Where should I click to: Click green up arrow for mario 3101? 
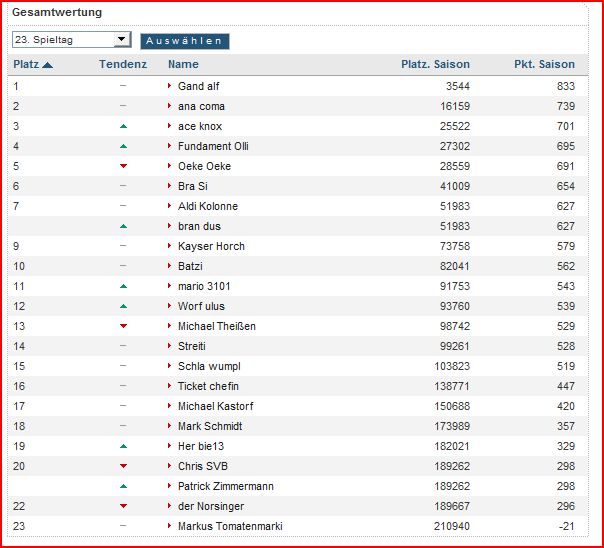click(123, 286)
